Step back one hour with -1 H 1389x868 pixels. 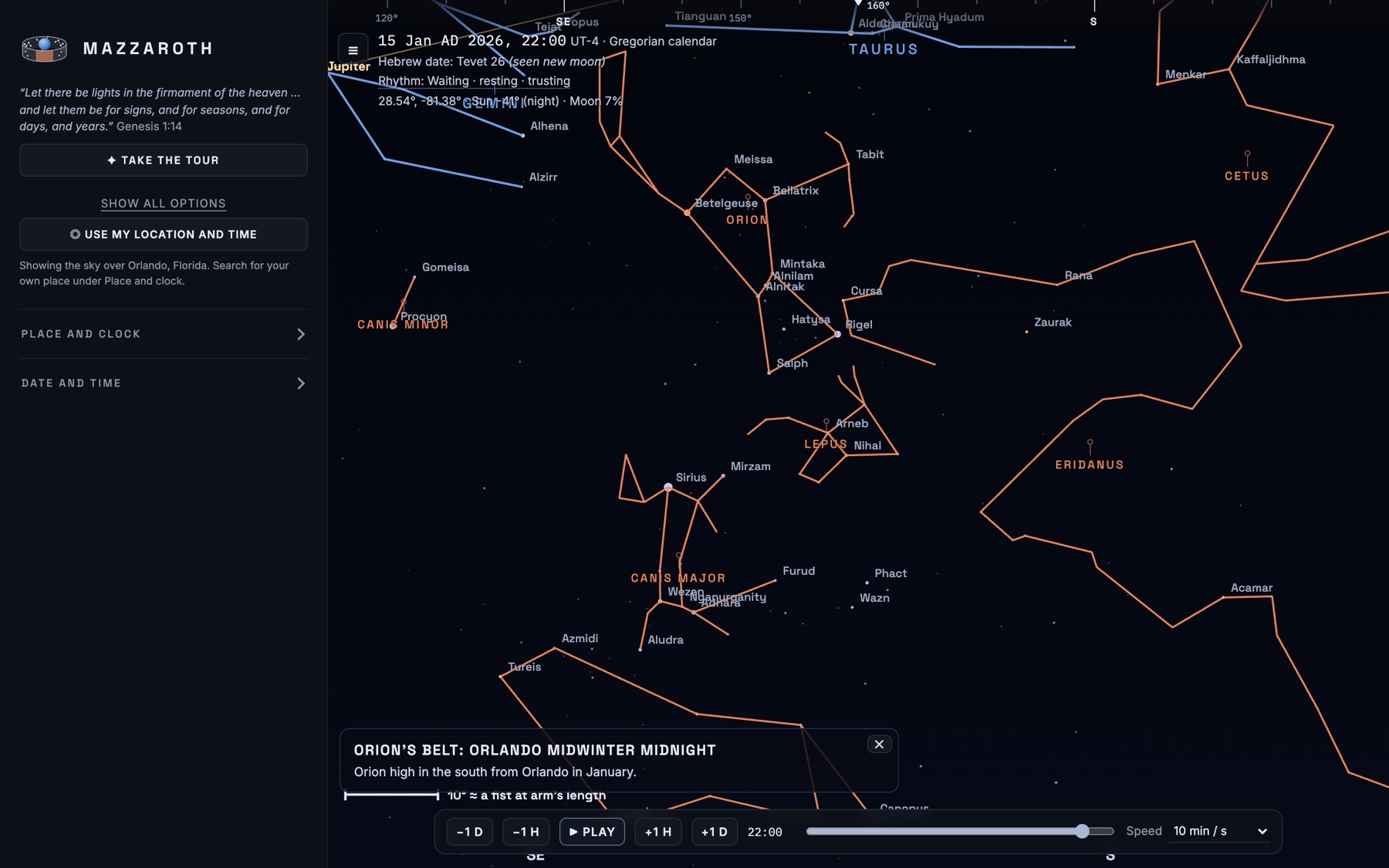pos(526,832)
